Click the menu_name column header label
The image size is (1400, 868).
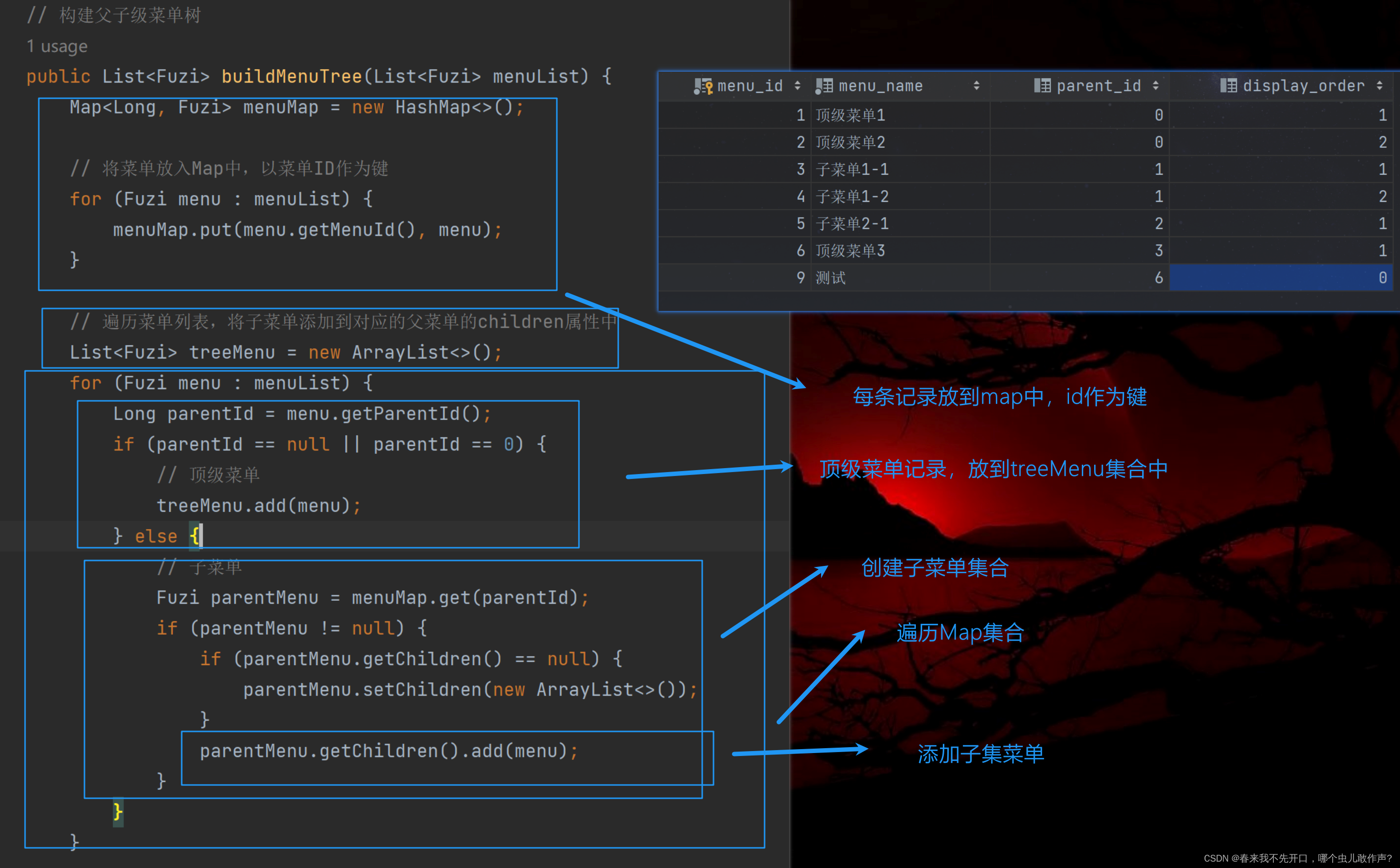(x=880, y=86)
